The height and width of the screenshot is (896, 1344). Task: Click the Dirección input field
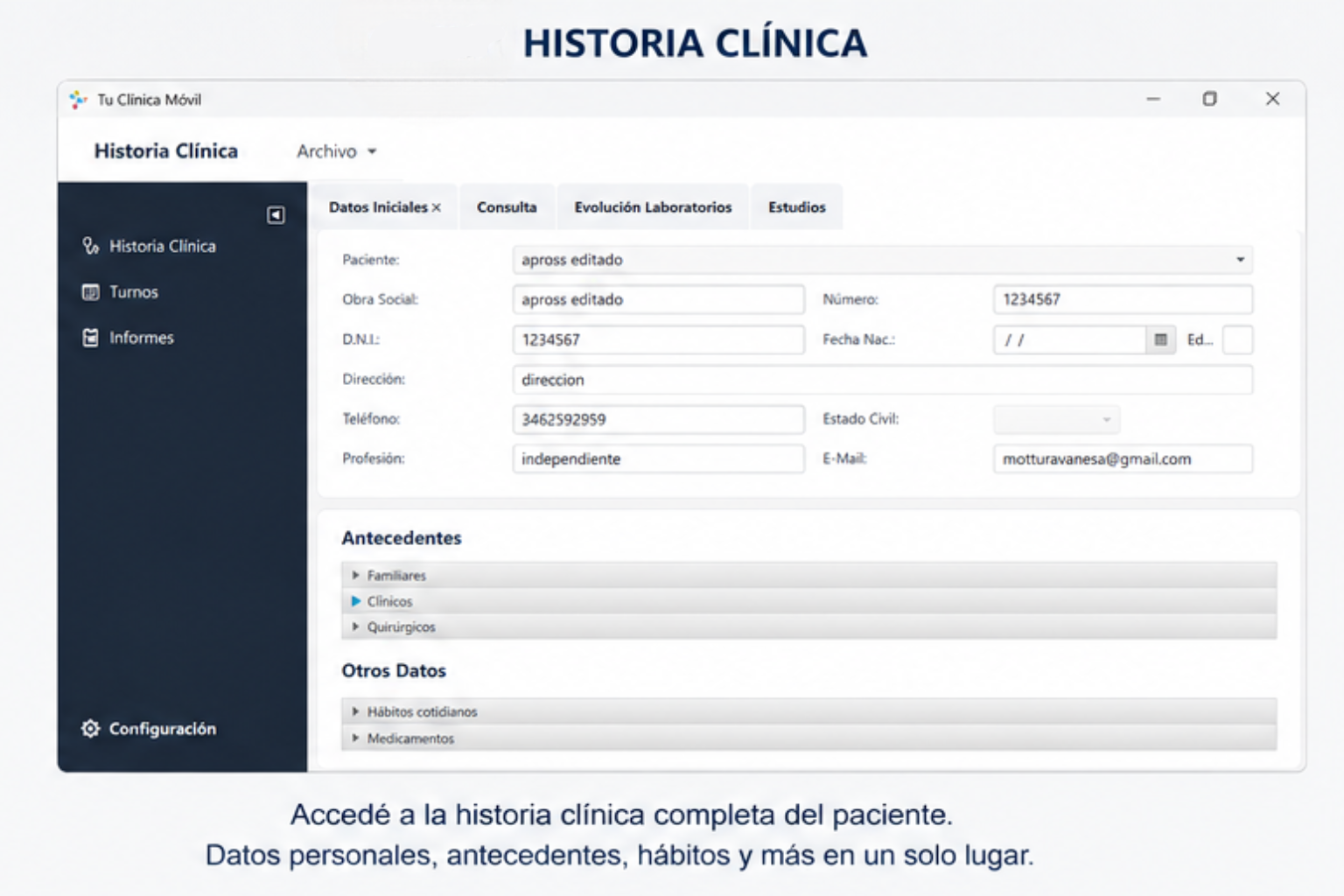click(882, 380)
